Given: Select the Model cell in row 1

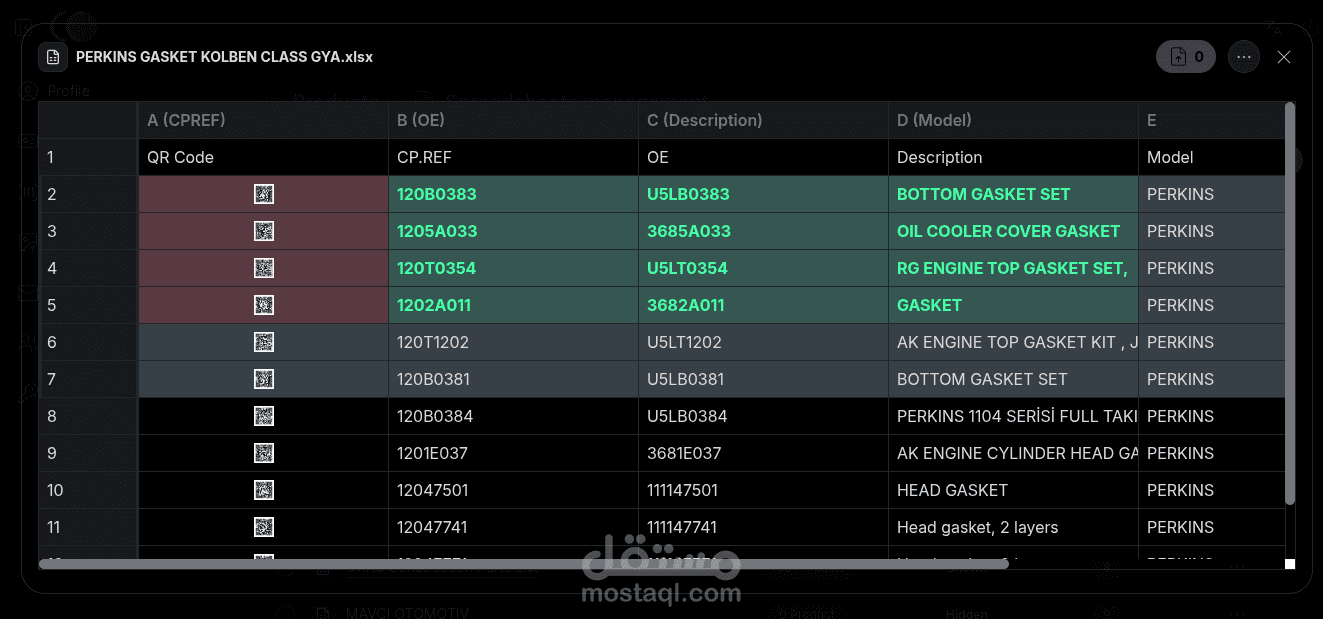Looking at the screenshot, I should [1212, 157].
